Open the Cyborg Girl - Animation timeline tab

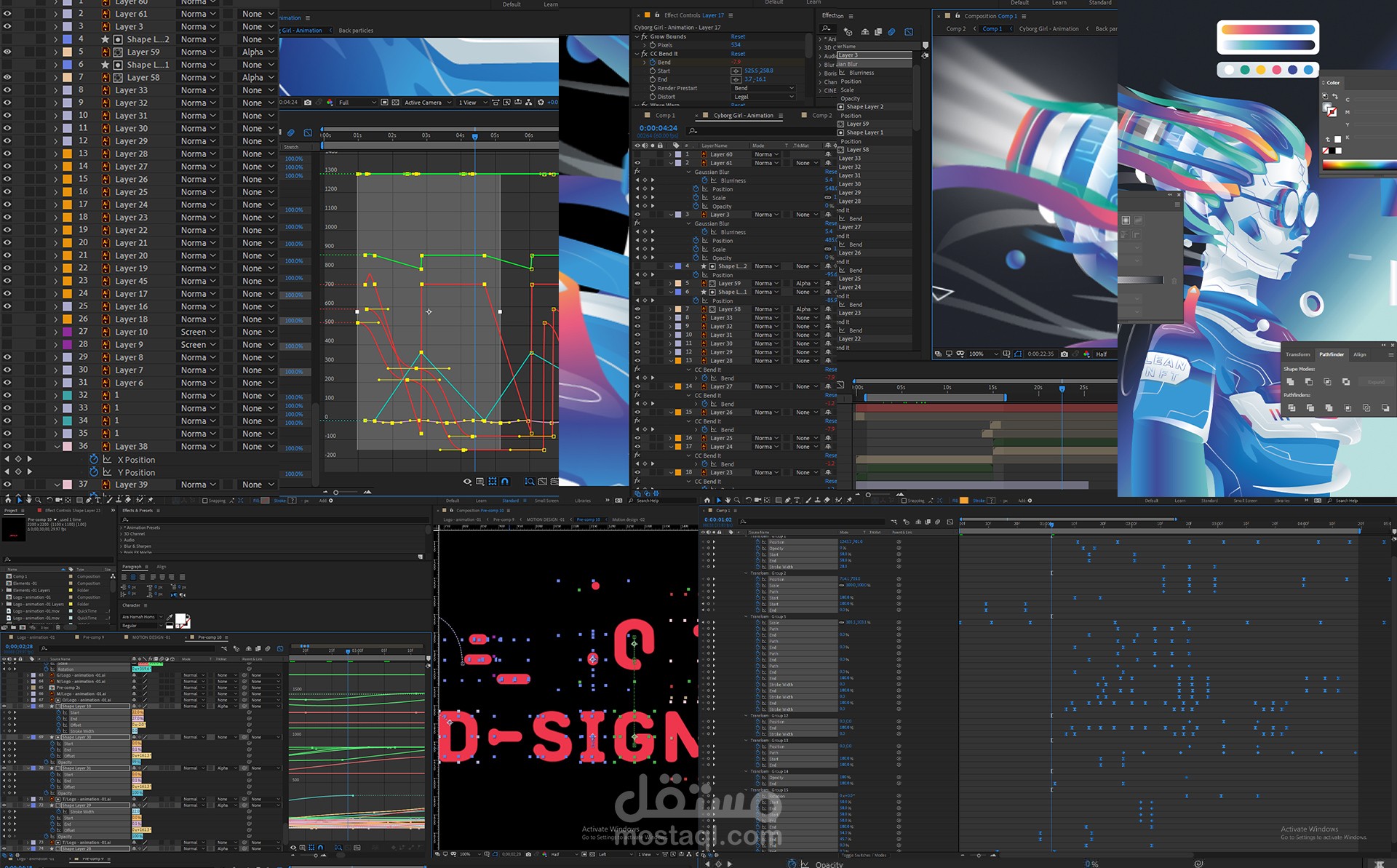tap(743, 116)
